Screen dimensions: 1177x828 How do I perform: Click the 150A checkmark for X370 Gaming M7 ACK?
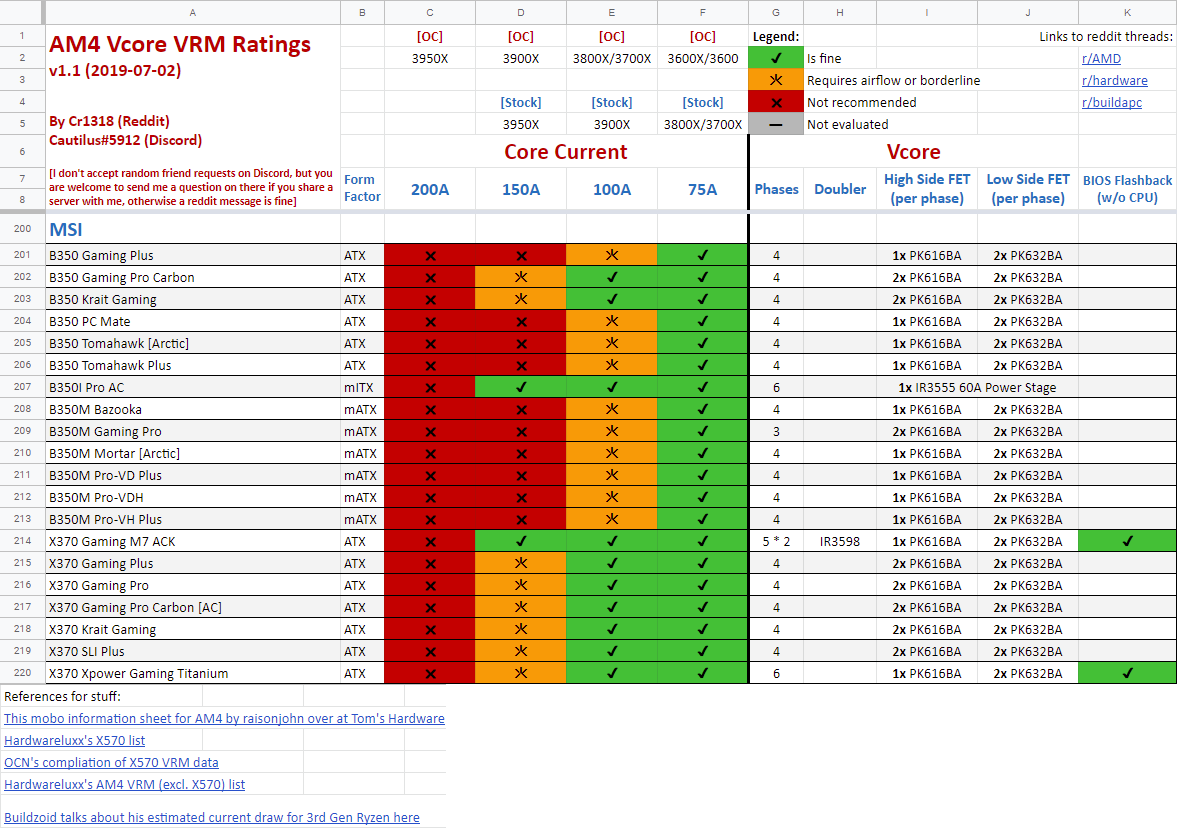pos(521,541)
